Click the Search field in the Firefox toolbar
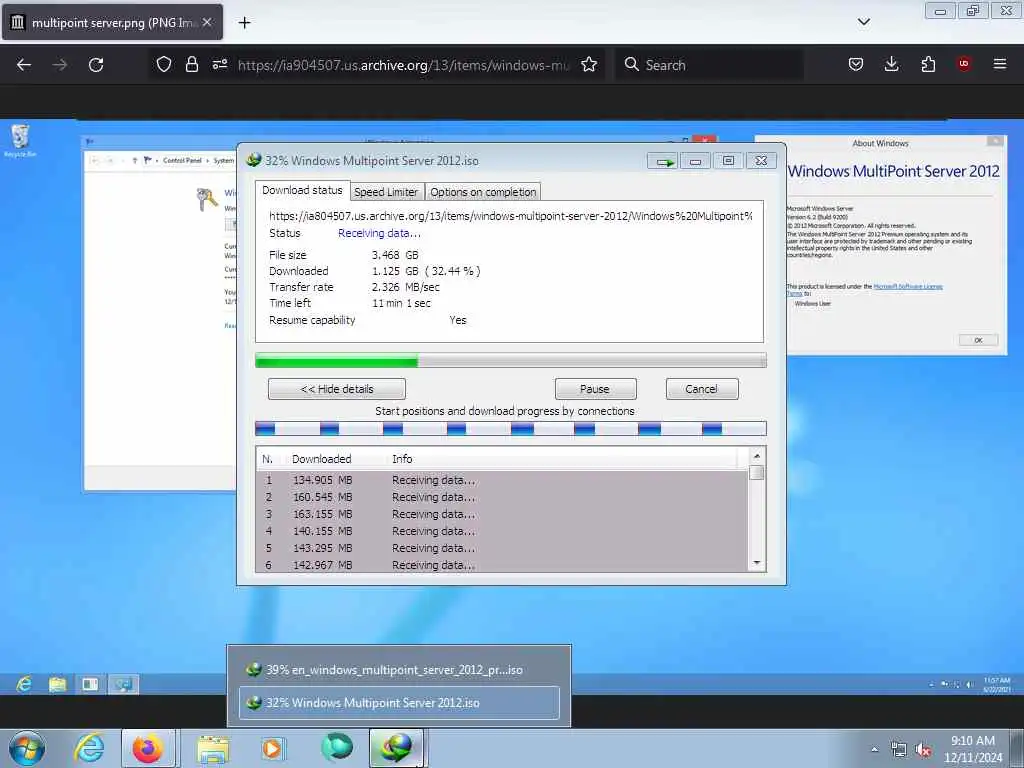Screen dimensions: 1024x768 [x=709, y=65]
